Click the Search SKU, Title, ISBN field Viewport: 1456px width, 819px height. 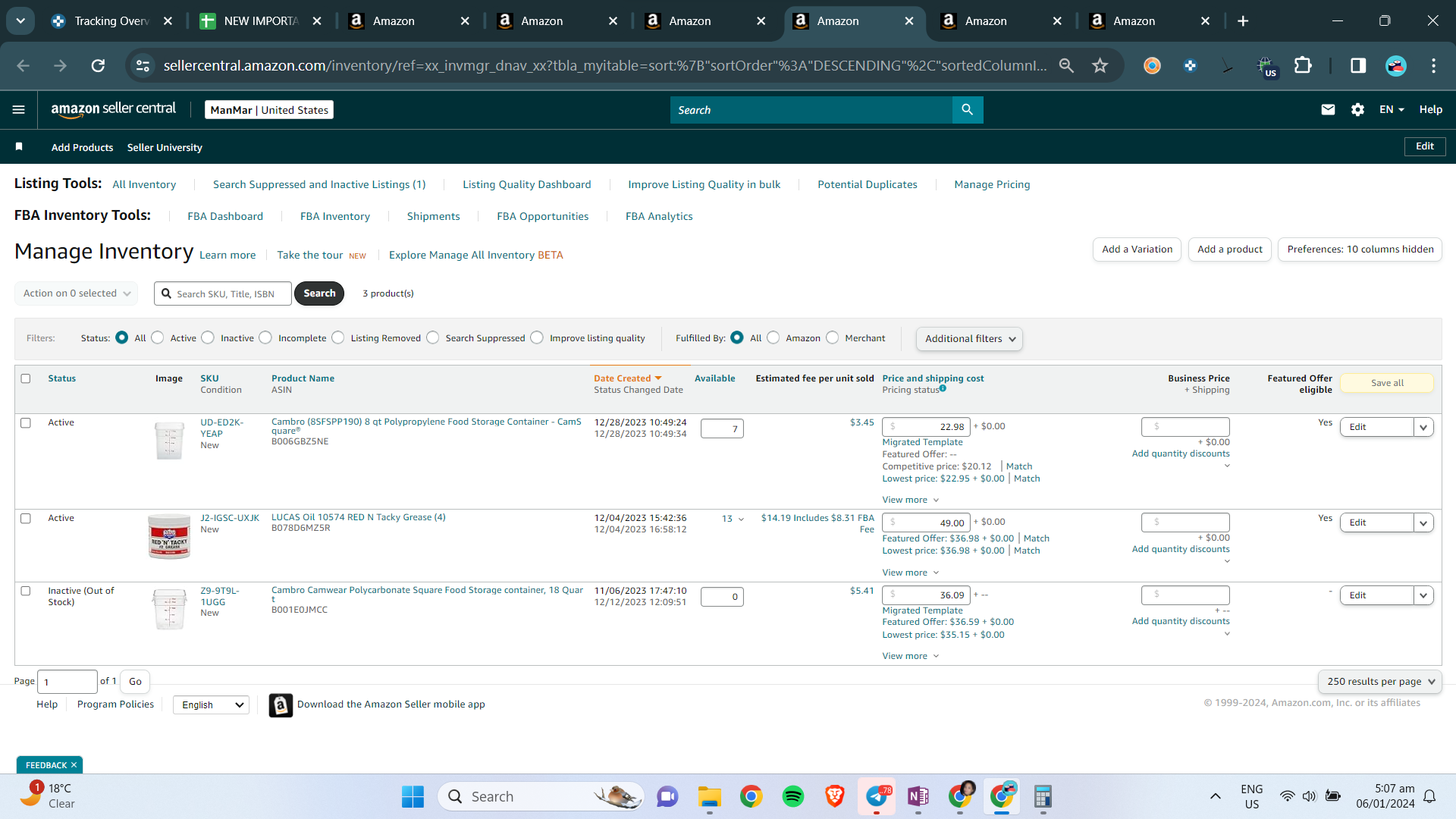tap(223, 293)
